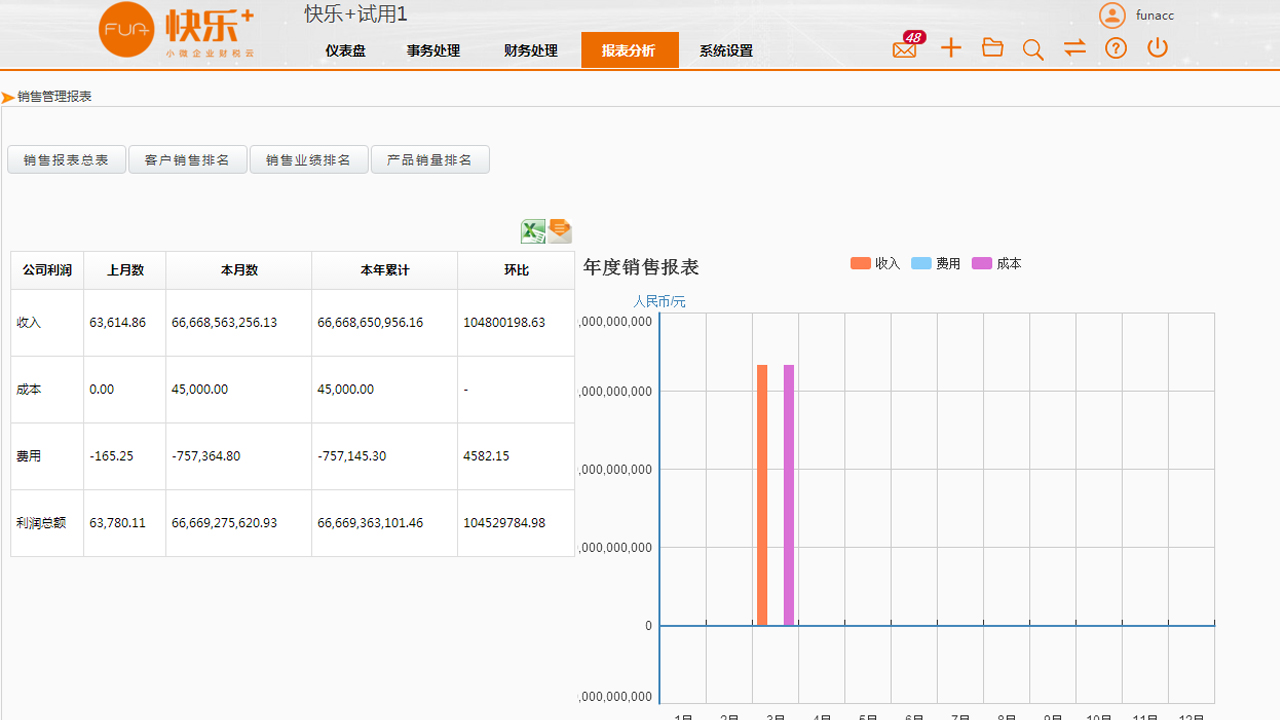Click the value -757,364.80
This screenshot has width=1280, height=720.
click(x=205, y=456)
